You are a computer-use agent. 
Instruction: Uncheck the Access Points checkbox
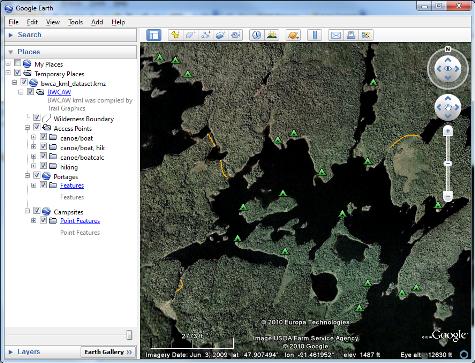[37, 127]
